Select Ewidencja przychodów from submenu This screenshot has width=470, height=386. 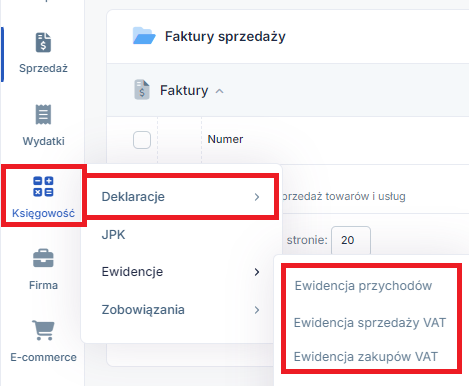(x=363, y=286)
